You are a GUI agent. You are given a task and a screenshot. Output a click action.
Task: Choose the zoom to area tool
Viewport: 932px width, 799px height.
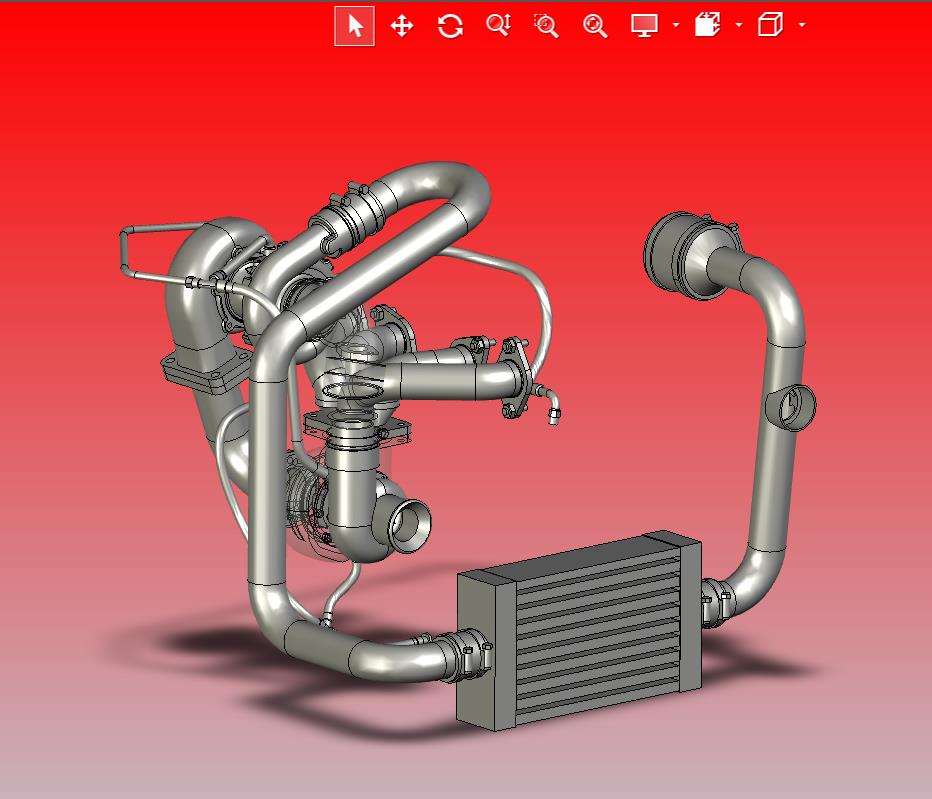pyautogui.click(x=546, y=26)
